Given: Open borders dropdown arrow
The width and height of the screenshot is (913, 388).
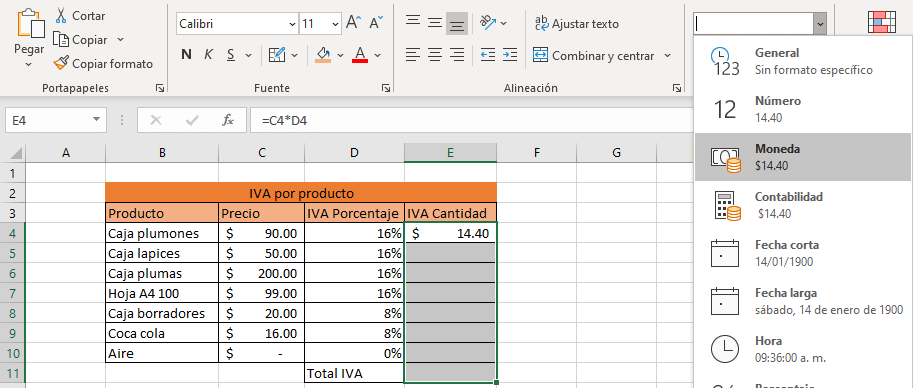Looking at the screenshot, I should (x=295, y=55).
